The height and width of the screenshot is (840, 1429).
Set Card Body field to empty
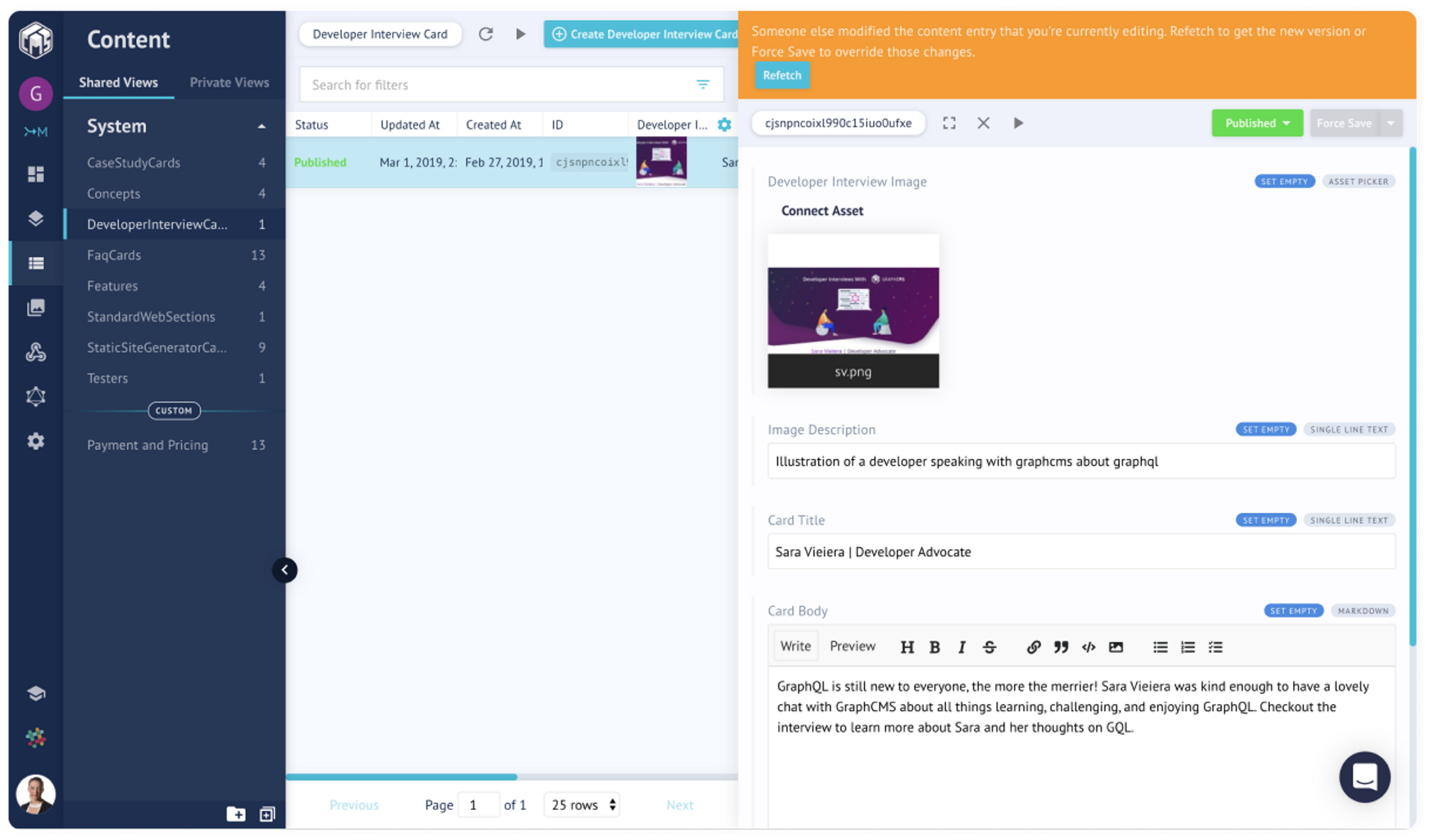click(1294, 611)
